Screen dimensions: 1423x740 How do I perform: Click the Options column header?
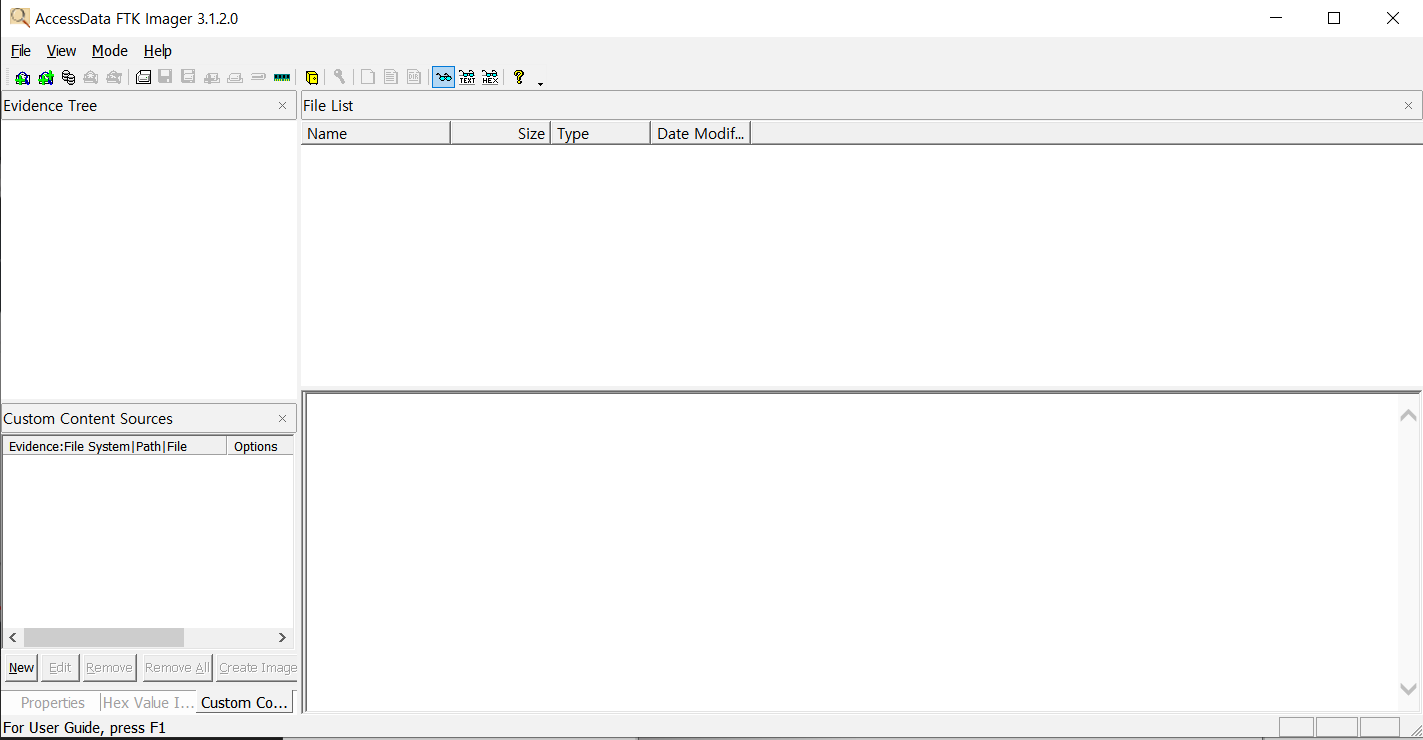tap(260, 446)
